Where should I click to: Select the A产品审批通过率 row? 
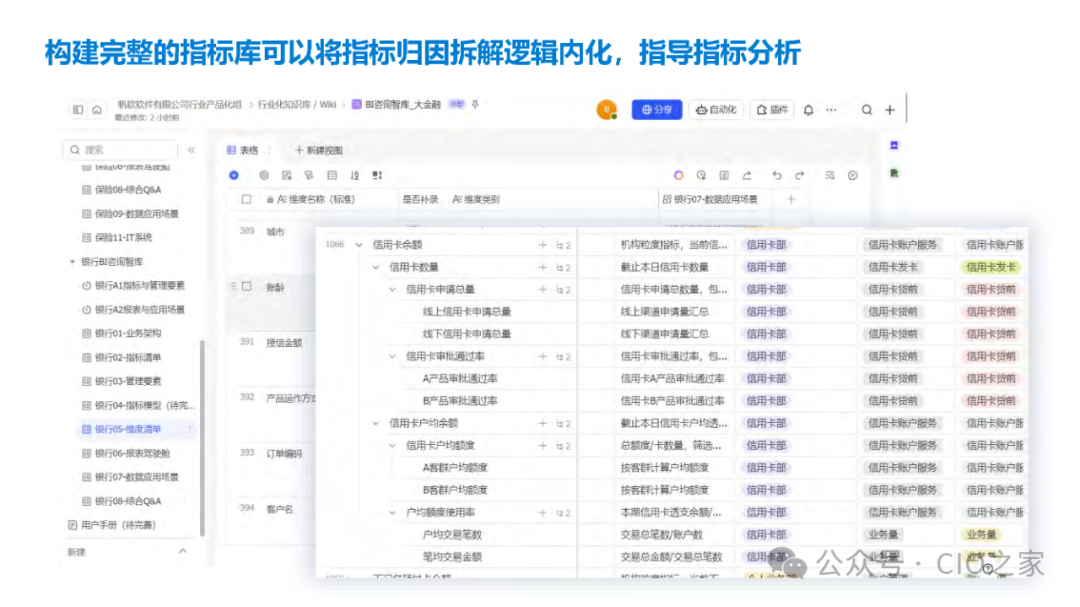click(x=460, y=378)
